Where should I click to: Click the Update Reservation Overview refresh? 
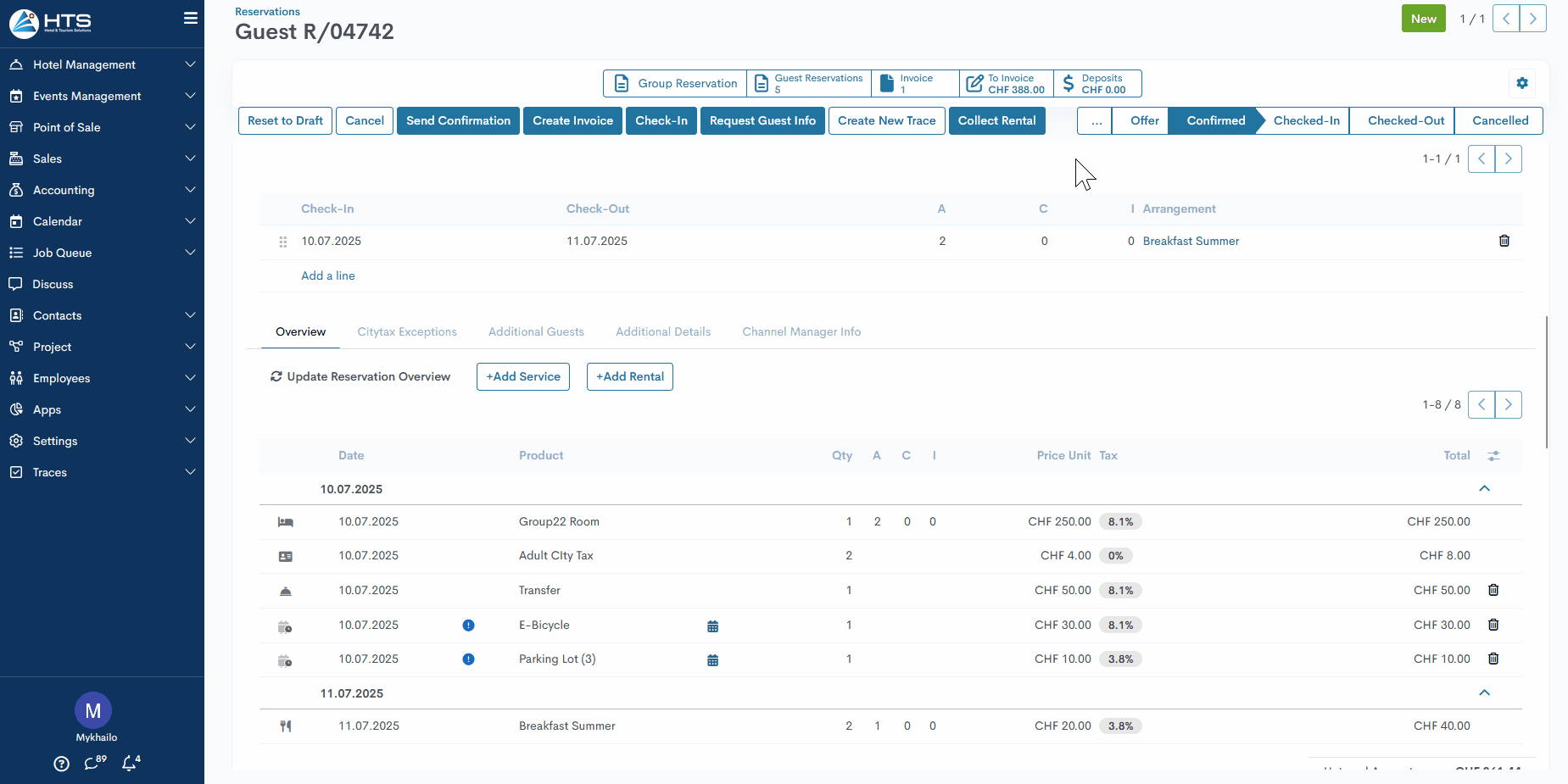(360, 376)
